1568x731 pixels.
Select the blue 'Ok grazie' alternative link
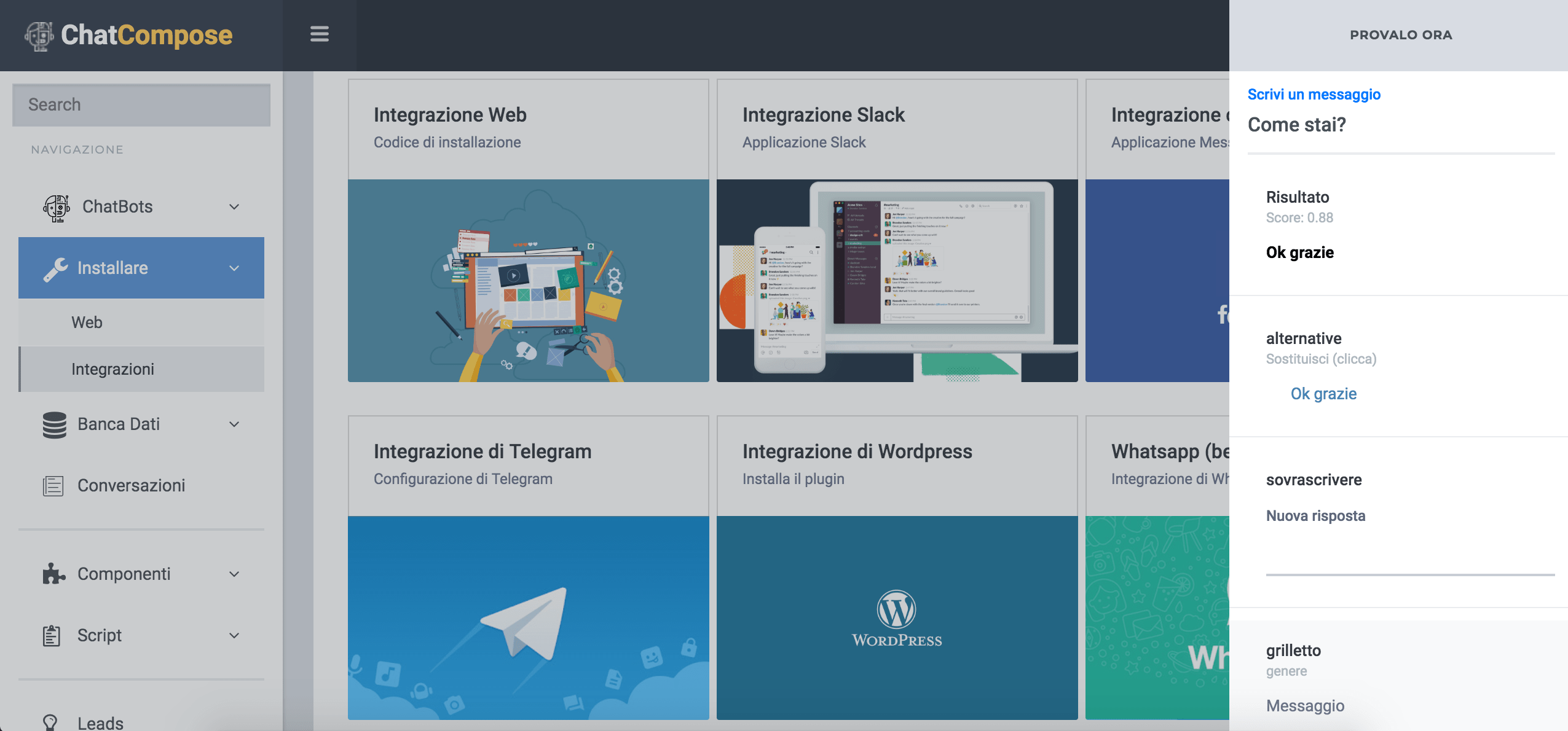pos(1323,394)
